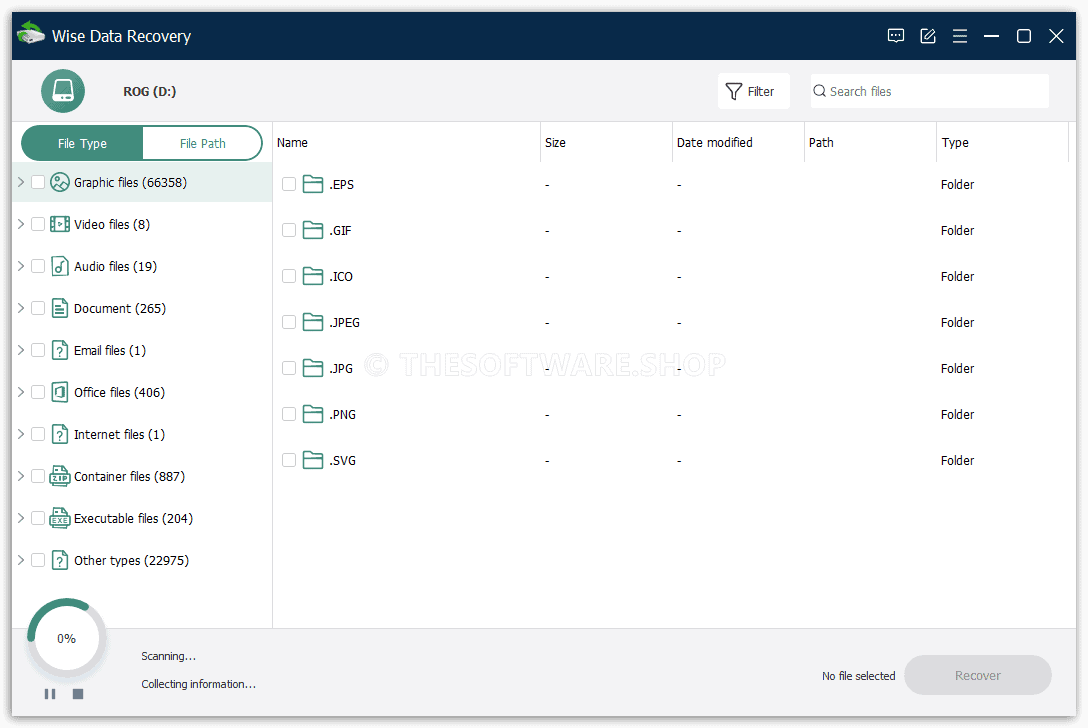1088x728 pixels.
Task: Check the Graphic files checkbox
Action: click(x=38, y=183)
